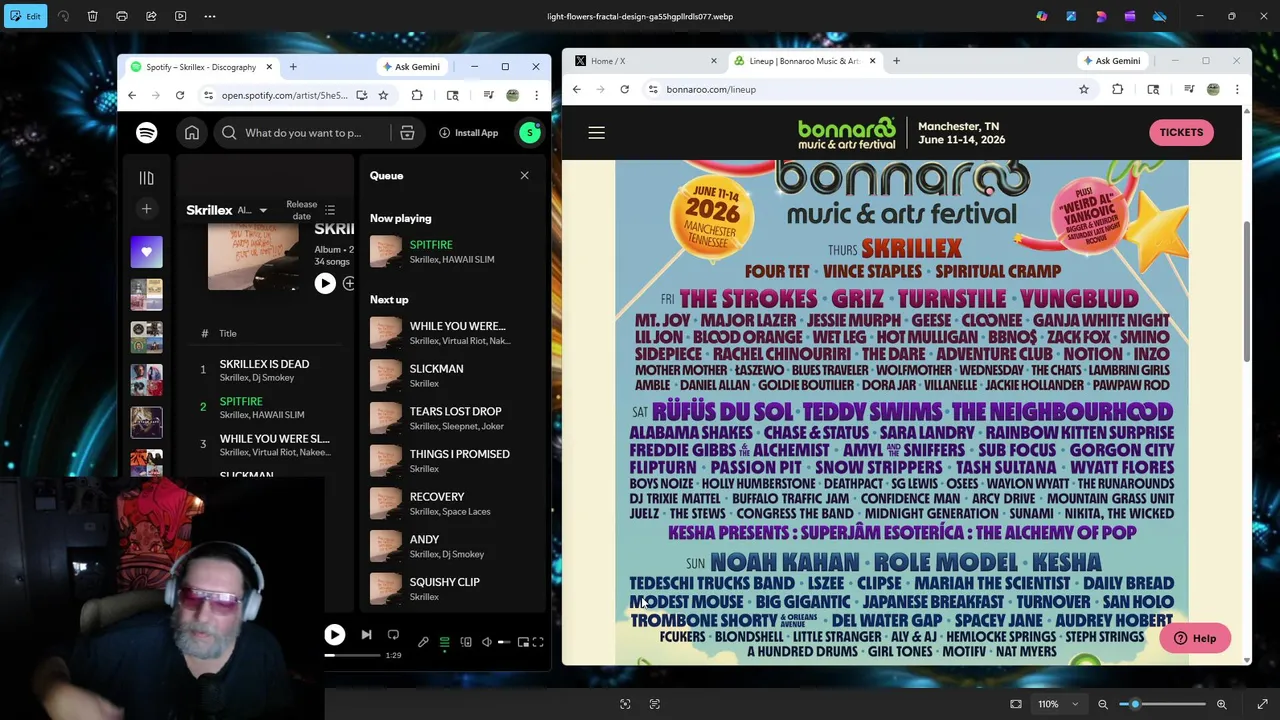The height and width of the screenshot is (720, 1280).
Task: Click the open.spotify.com address bar
Action: [284, 95]
